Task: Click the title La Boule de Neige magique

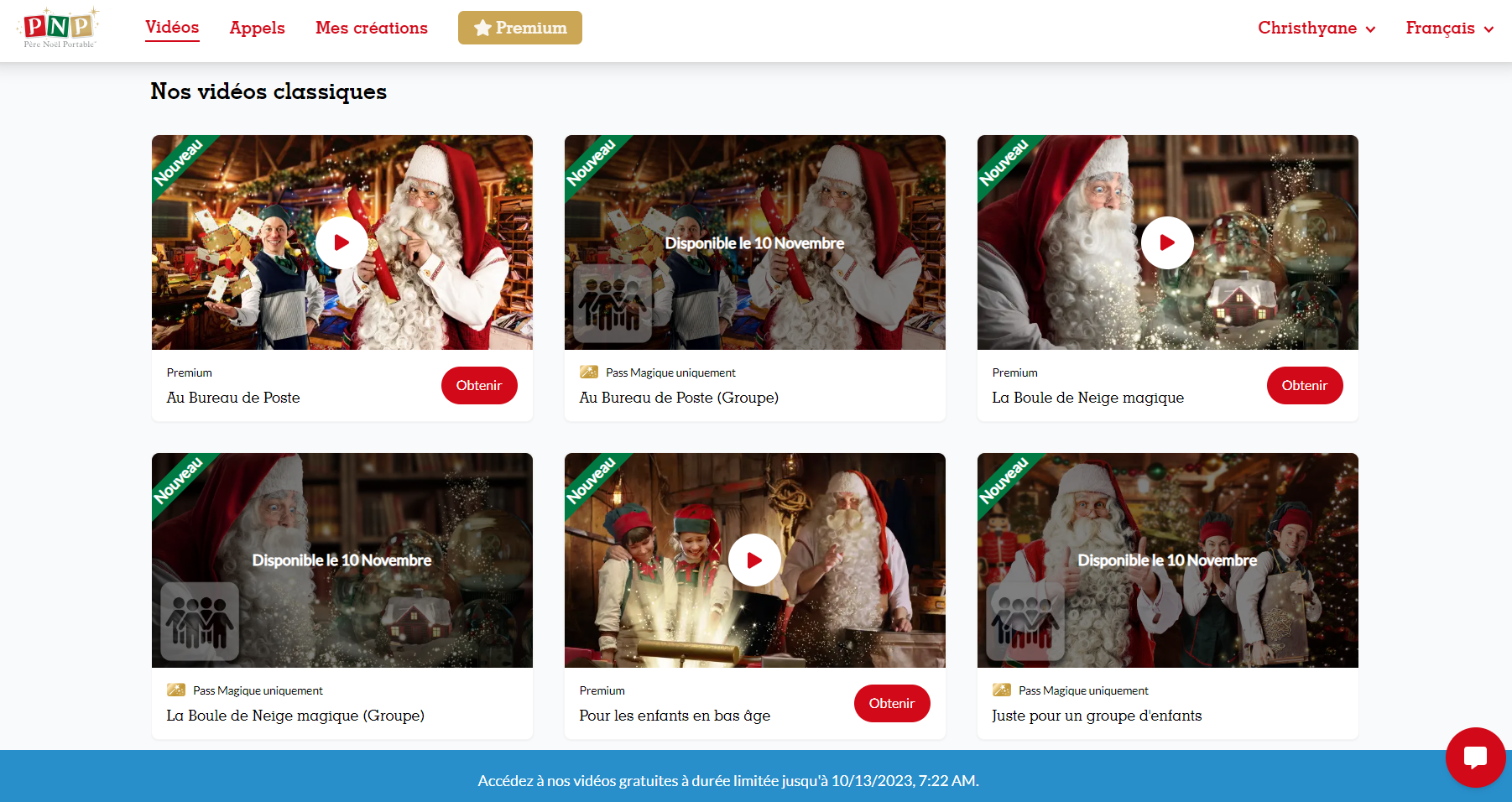Action: 1088,398
